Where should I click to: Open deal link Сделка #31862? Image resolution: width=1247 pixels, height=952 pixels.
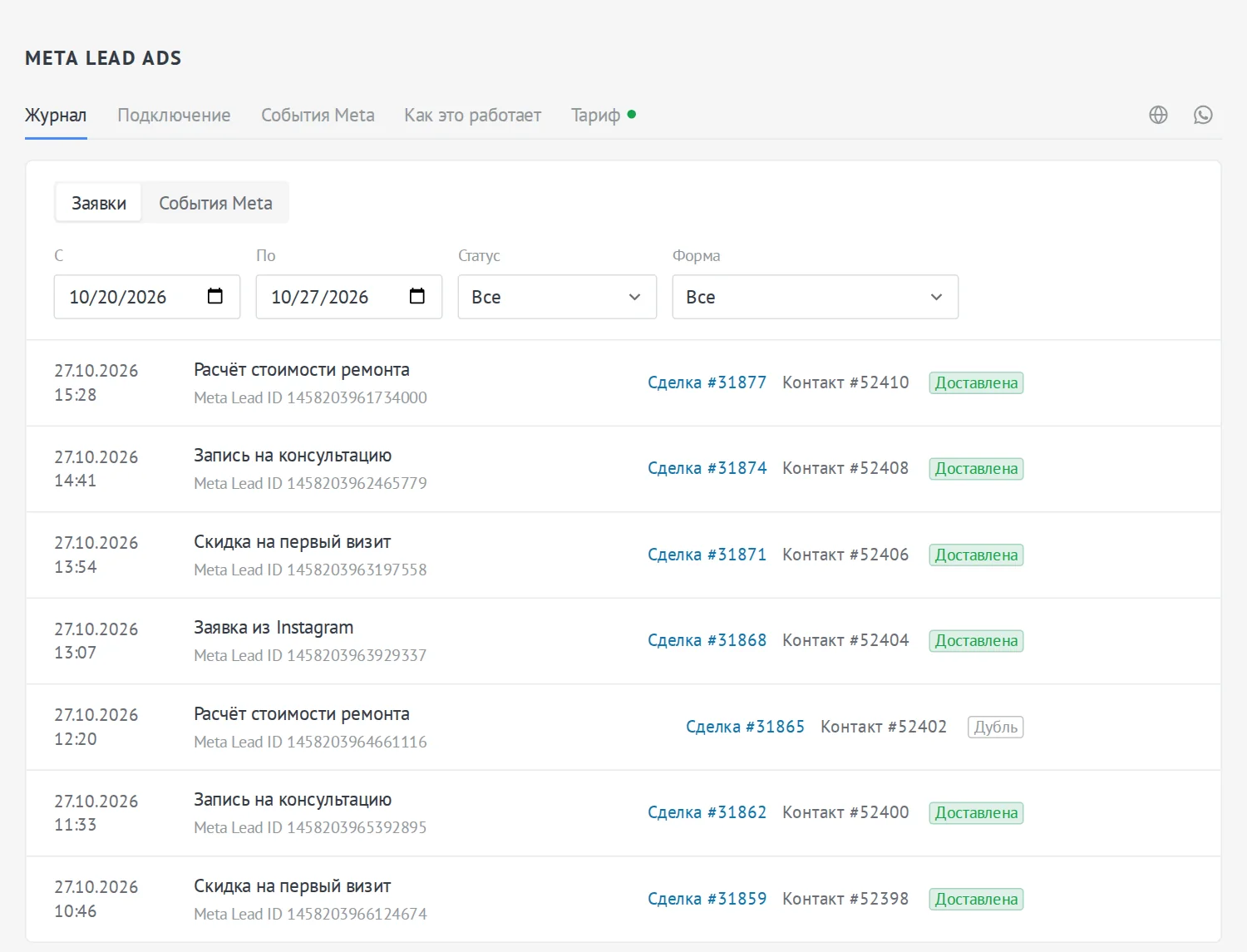click(x=707, y=812)
